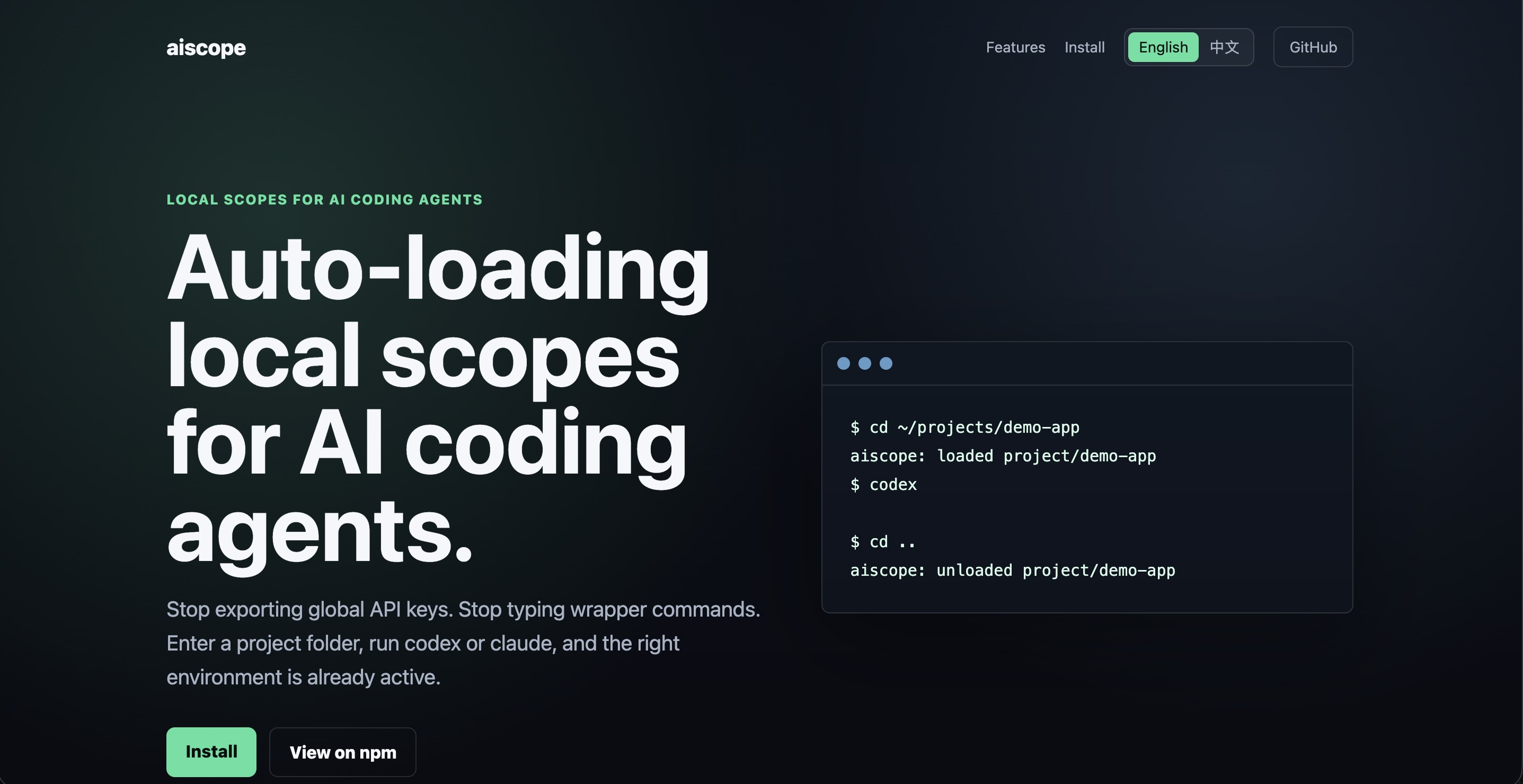Click the 'Stop exporting global API keys' paragraph
The height and width of the screenshot is (784, 1523).
coord(463,643)
